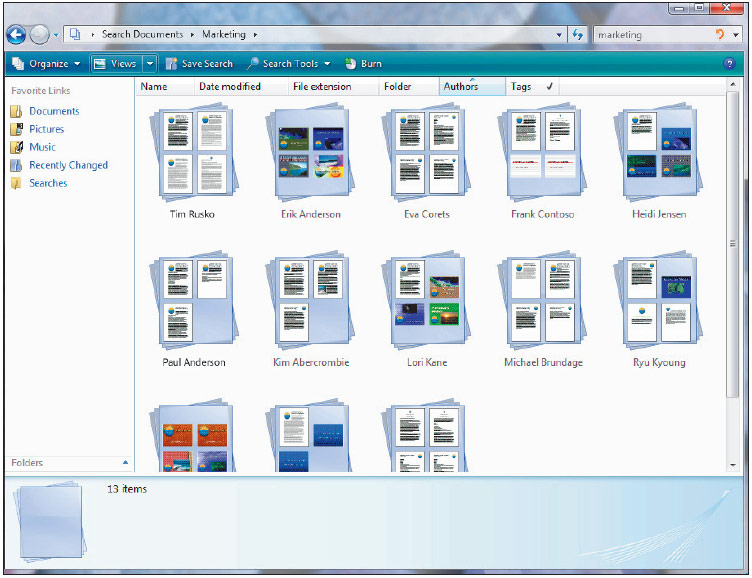The height and width of the screenshot is (578, 752).
Task: Open the Search Tools dropdown menu
Action: pyautogui.click(x=289, y=63)
